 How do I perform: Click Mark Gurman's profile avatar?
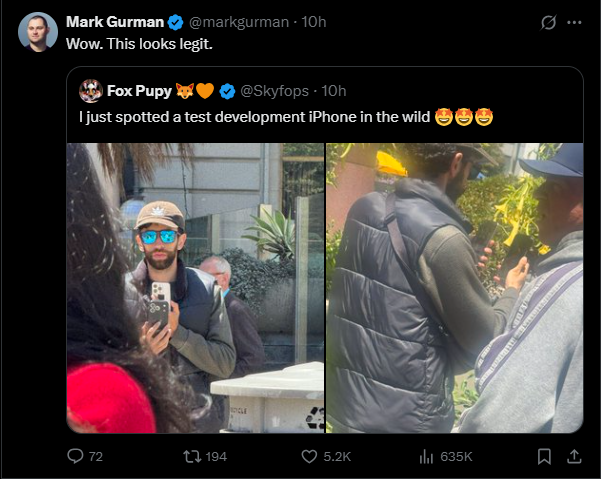pyautogui.click(x=38, y=32)
